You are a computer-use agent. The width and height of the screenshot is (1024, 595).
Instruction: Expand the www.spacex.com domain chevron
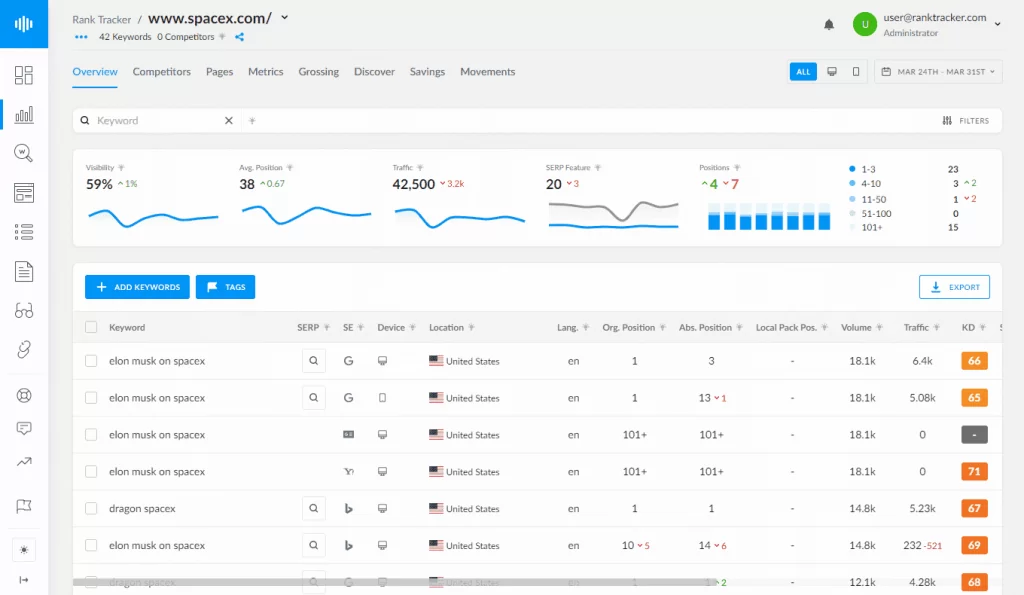(283, 18)
